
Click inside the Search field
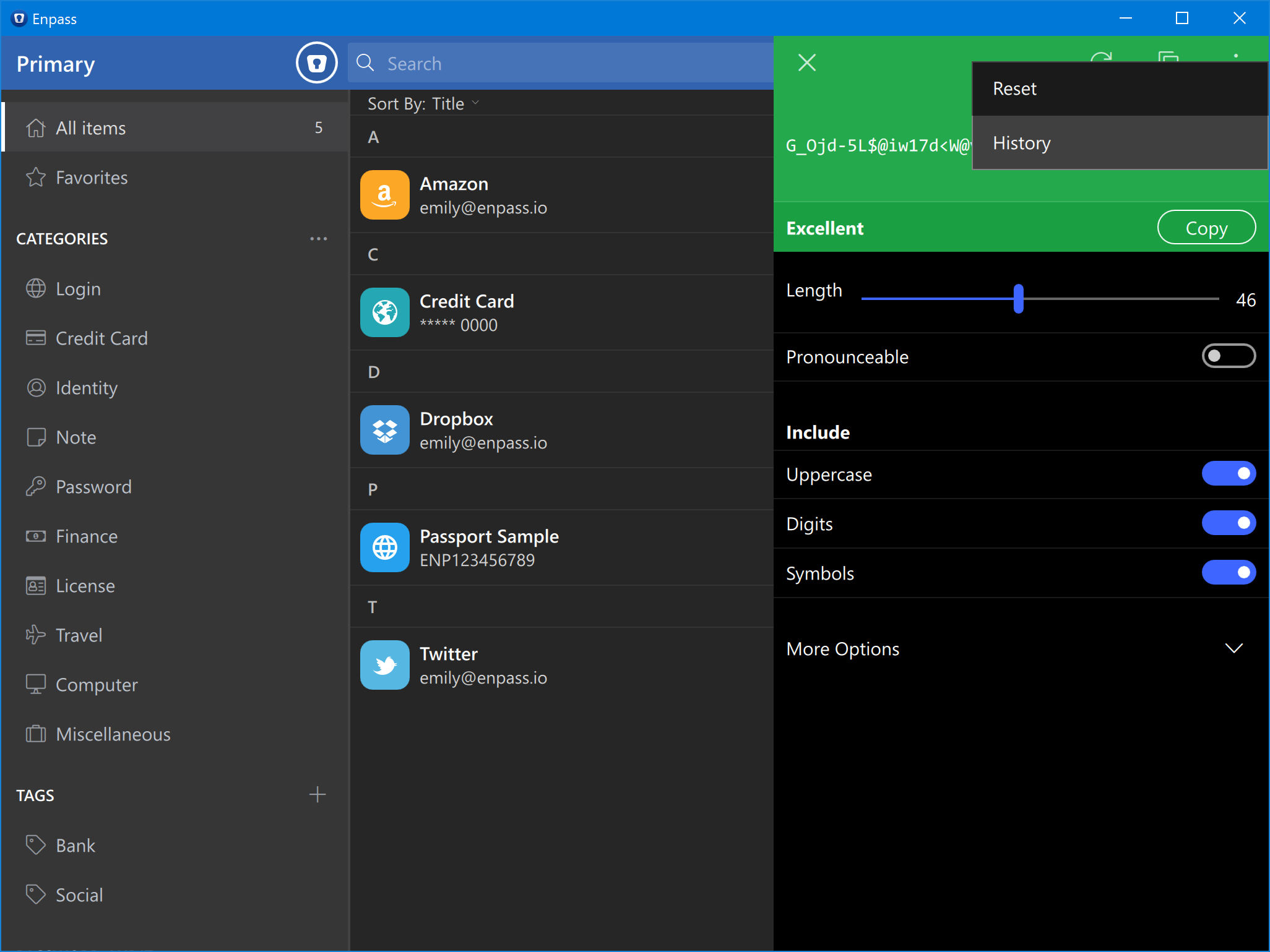coord(561,63)
